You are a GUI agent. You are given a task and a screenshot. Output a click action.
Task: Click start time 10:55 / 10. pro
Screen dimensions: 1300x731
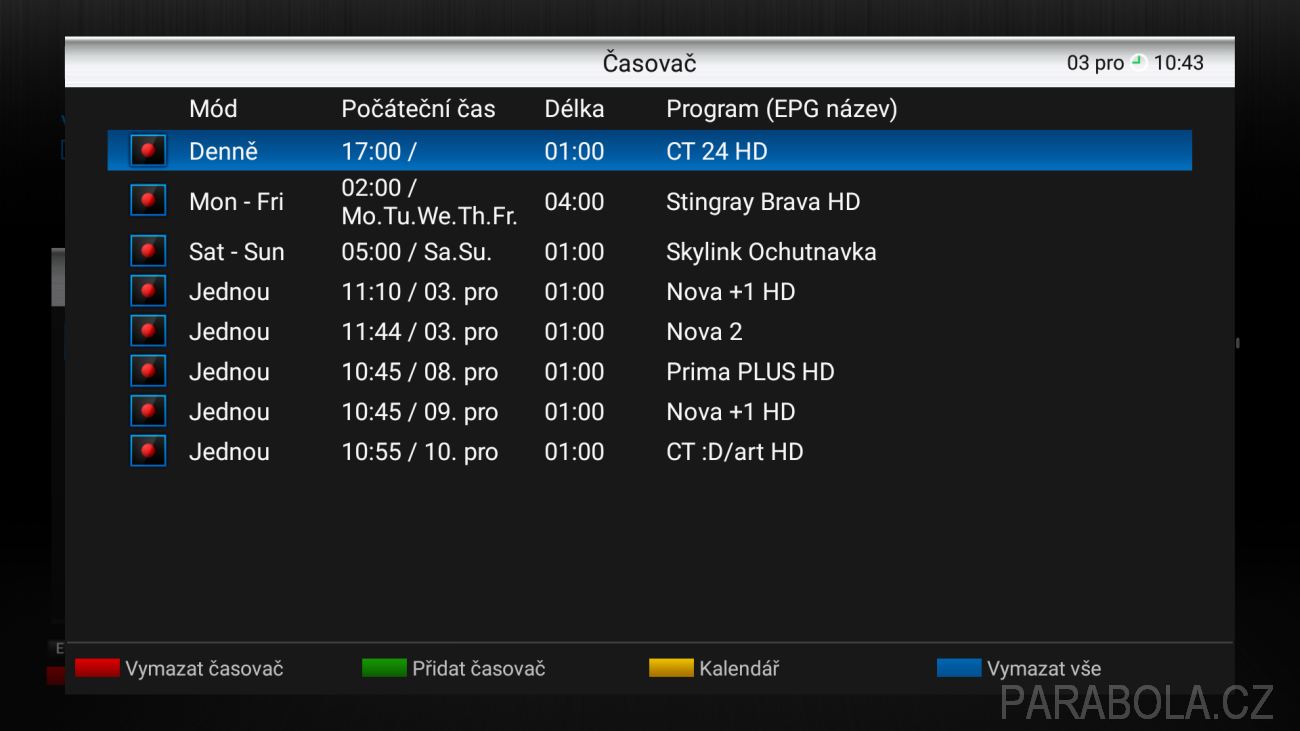(x=419, y=452)
